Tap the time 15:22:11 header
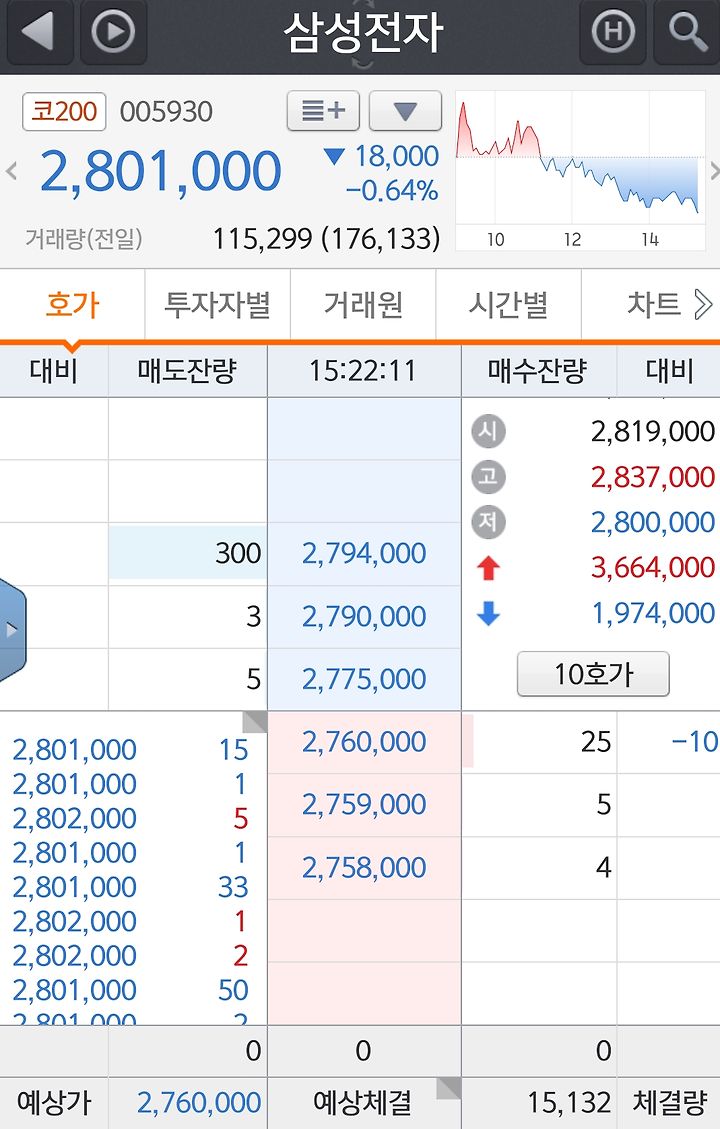The image size is (720, 1129). pyautogui.click(x=364, y=371)
